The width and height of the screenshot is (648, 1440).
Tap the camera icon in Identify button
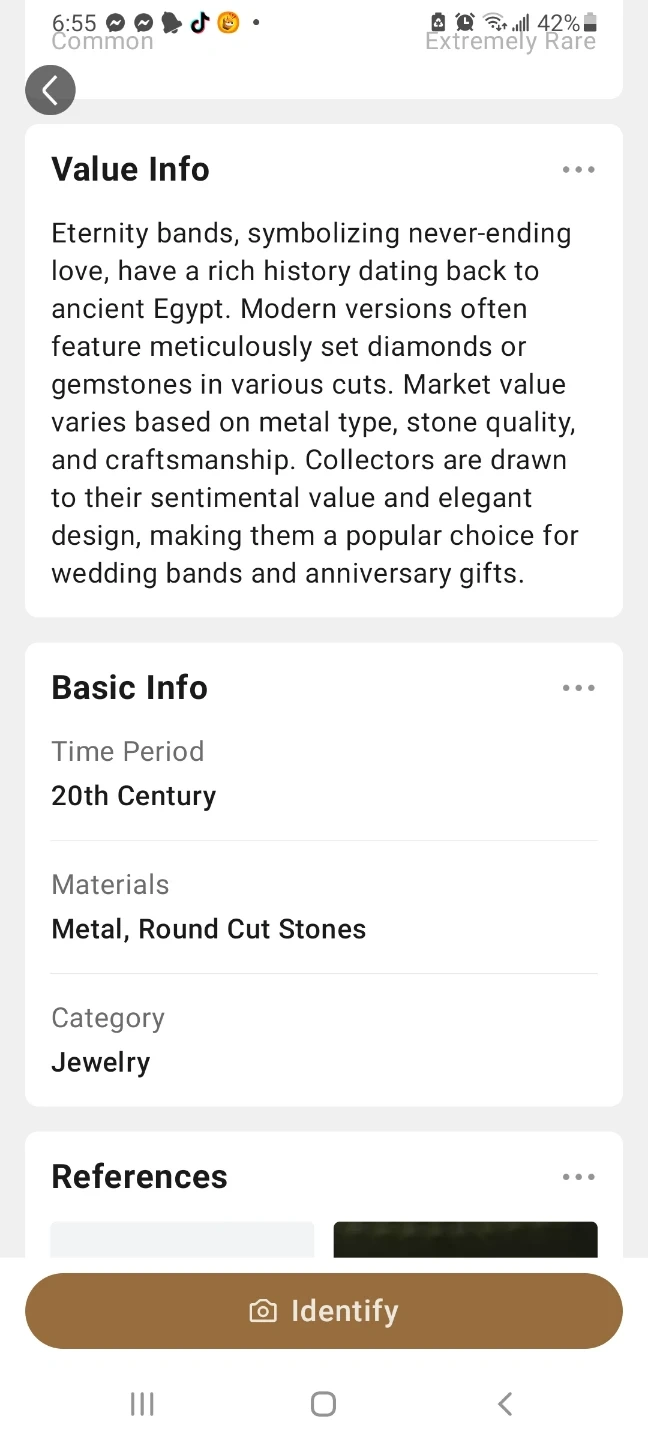pos(263,1311)
